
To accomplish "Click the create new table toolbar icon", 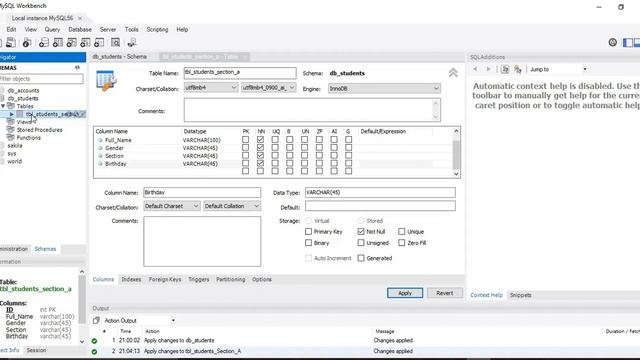I will tap(58, 42).
